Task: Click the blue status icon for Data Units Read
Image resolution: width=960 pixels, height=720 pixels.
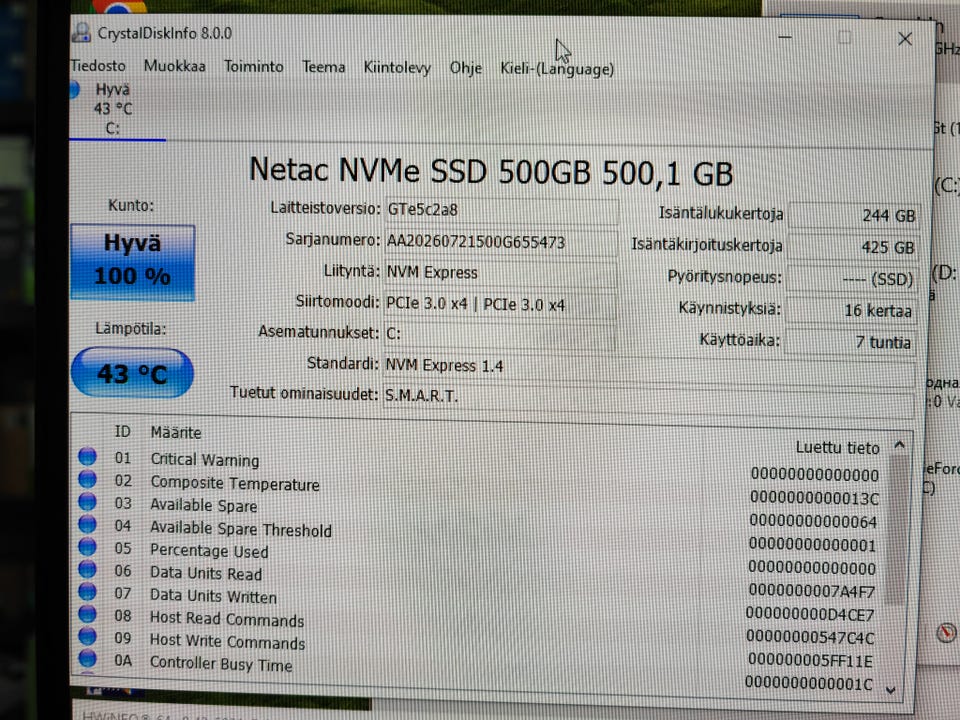Action: pyautogui.click(x=88, y=569)
